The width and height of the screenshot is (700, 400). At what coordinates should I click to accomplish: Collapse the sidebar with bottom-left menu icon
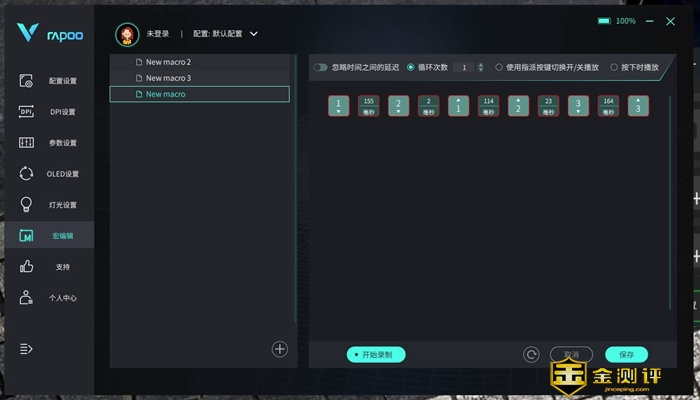(x=27, y=349)
